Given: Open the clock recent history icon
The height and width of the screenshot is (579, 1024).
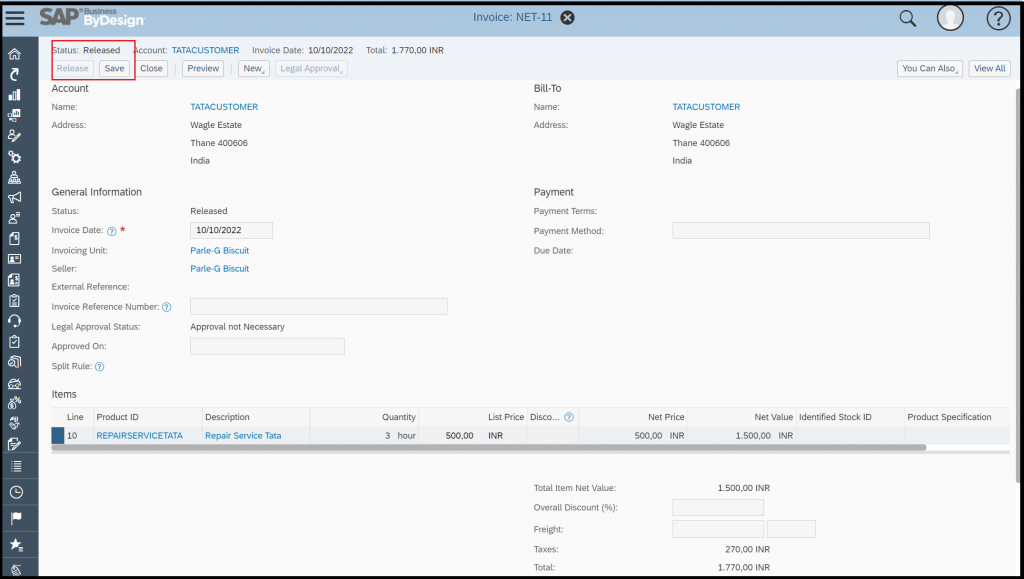Looking at the screenshot, I should 16,492.
